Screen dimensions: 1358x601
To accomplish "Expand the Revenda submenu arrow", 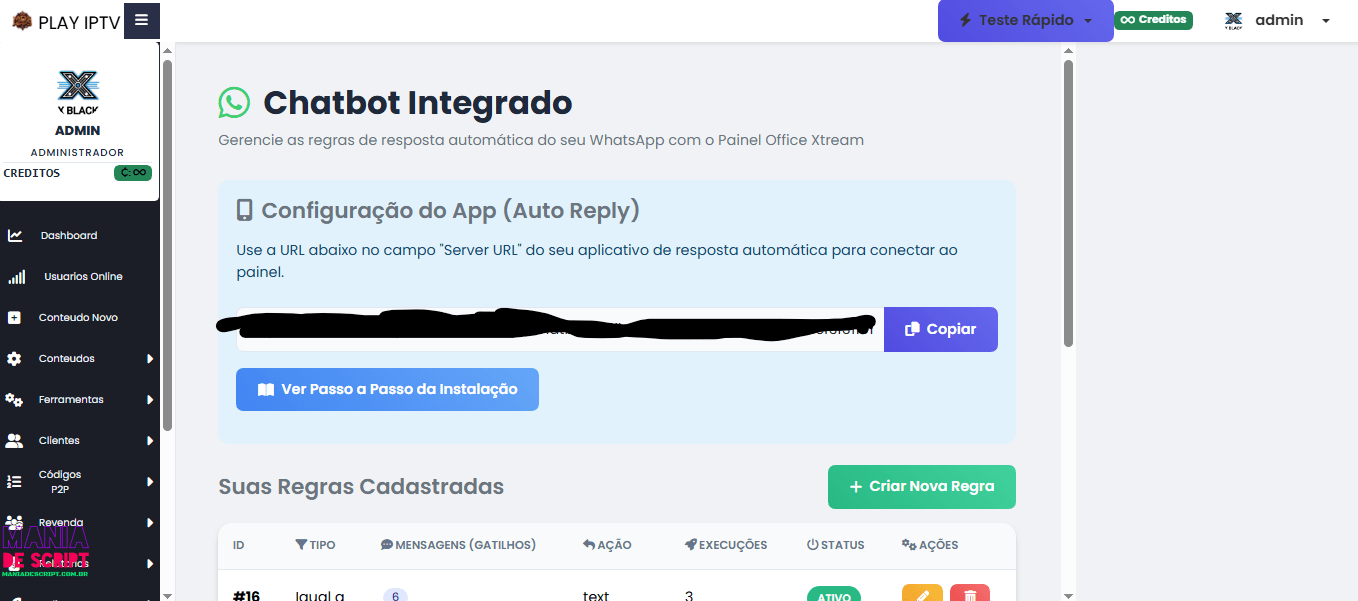I will coord(150,523).
